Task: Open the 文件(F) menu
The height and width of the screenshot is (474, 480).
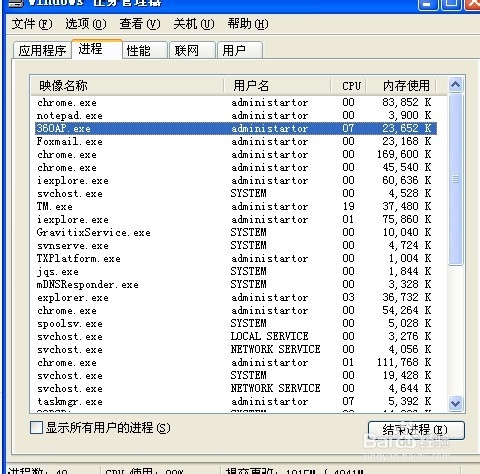Action: pos(32,24)
